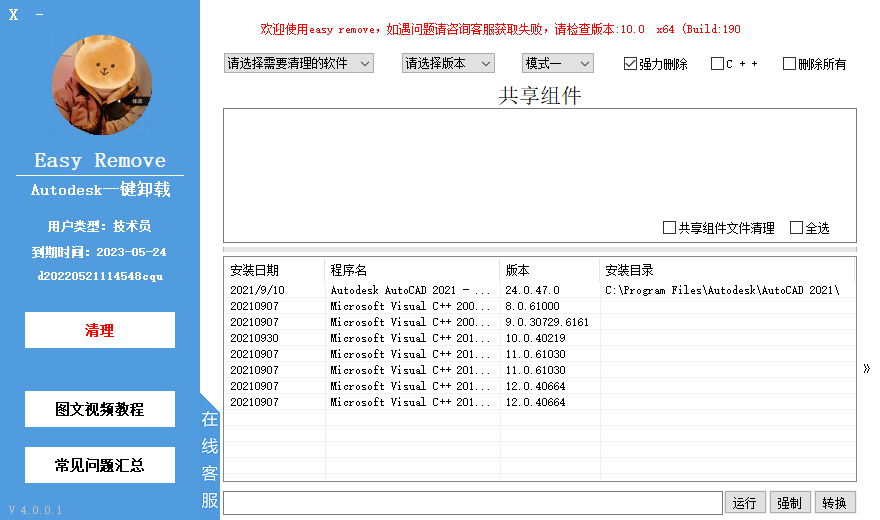Check the 全选 checkbox

[x=796, y=228]
